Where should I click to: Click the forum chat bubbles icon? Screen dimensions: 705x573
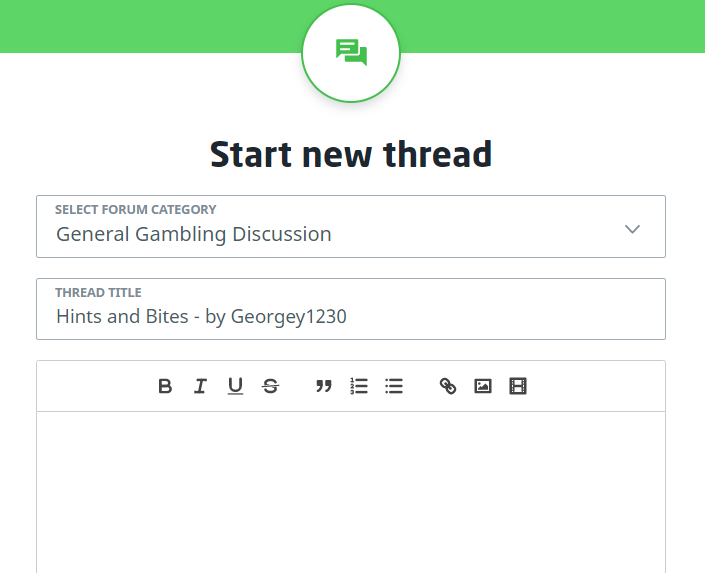pyautogui.click(x=351, y=52)
